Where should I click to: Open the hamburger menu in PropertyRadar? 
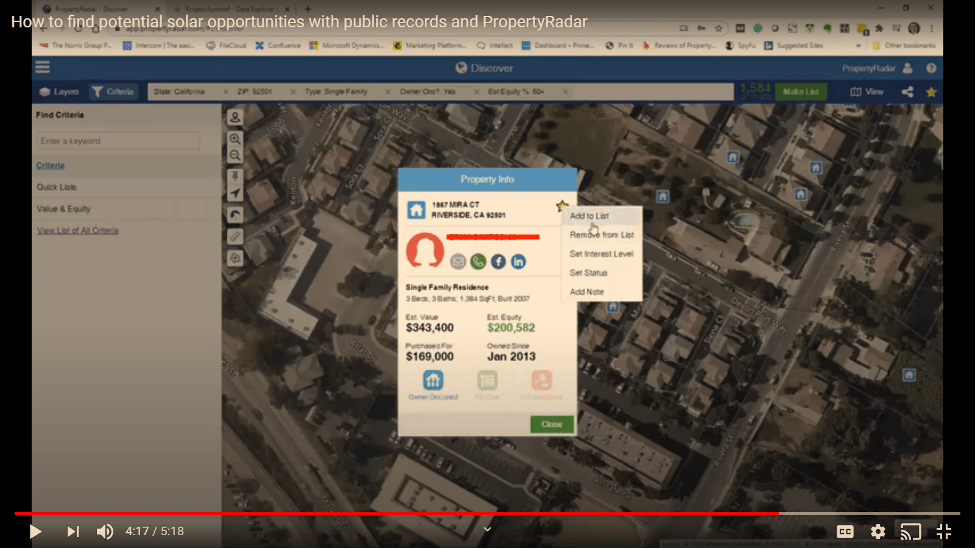coord(42,67)
